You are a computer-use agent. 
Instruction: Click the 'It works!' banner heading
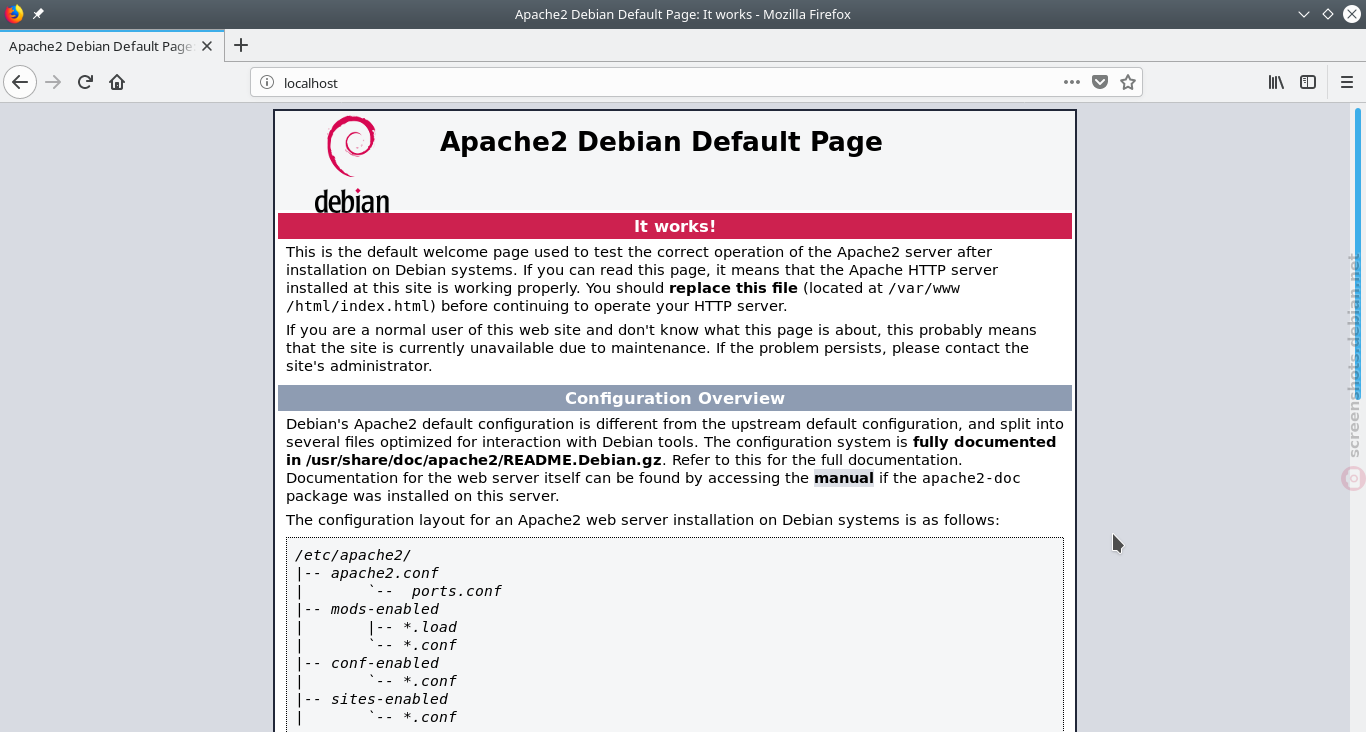(675, 226)
